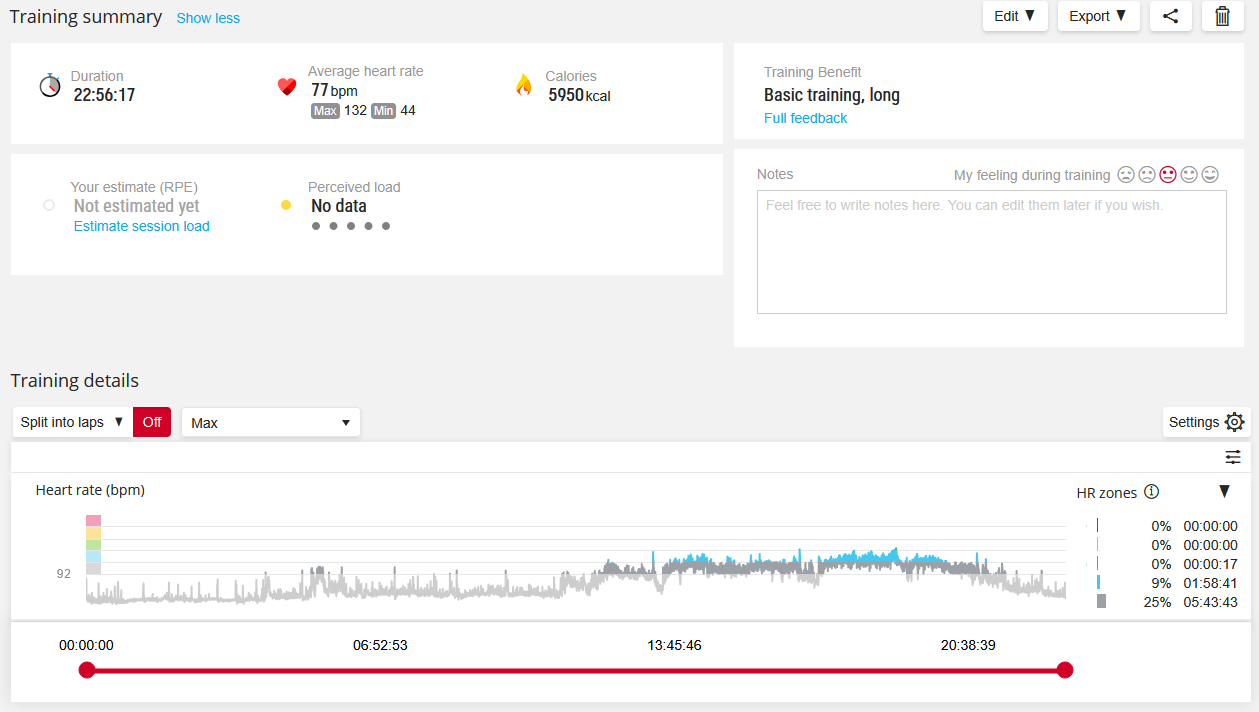Delete training via trash can icon
1259x712 pixels.
[1222, 16]
